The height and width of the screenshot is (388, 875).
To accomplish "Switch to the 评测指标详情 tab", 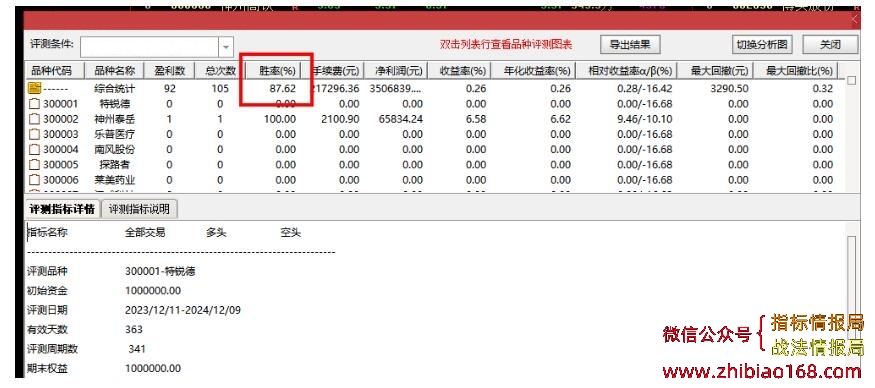I will tap(62, 209).
